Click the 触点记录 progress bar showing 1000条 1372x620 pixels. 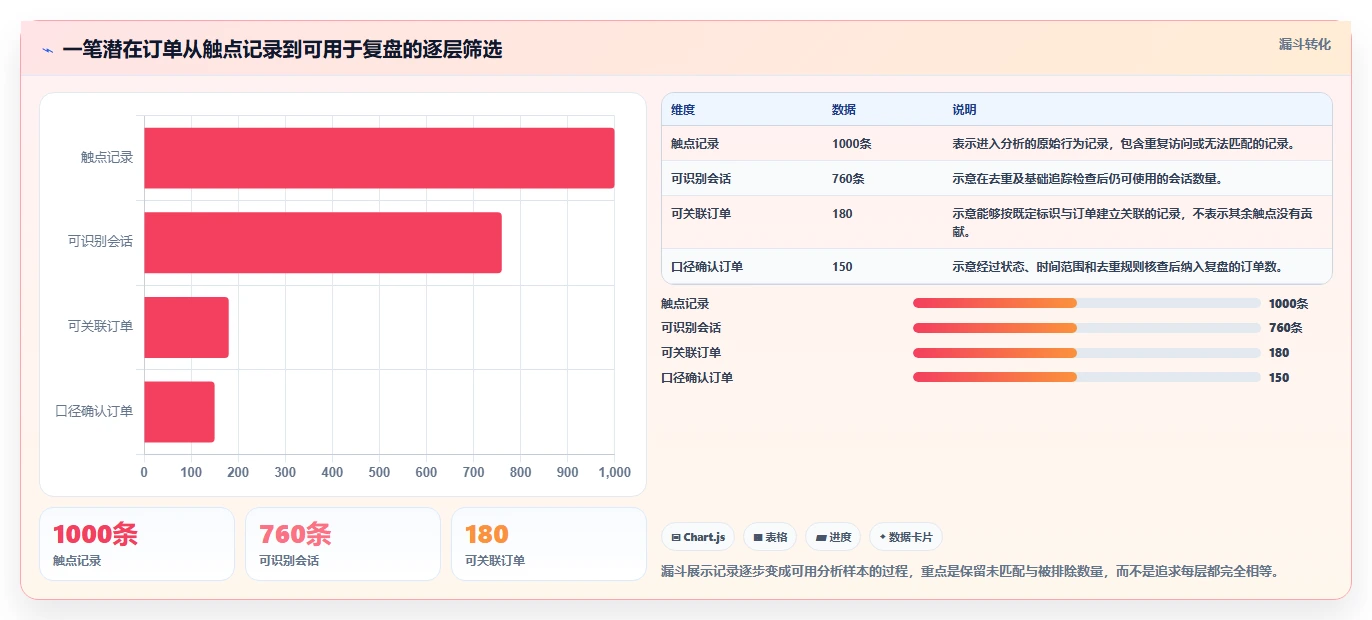click(x=1086, y=303)
